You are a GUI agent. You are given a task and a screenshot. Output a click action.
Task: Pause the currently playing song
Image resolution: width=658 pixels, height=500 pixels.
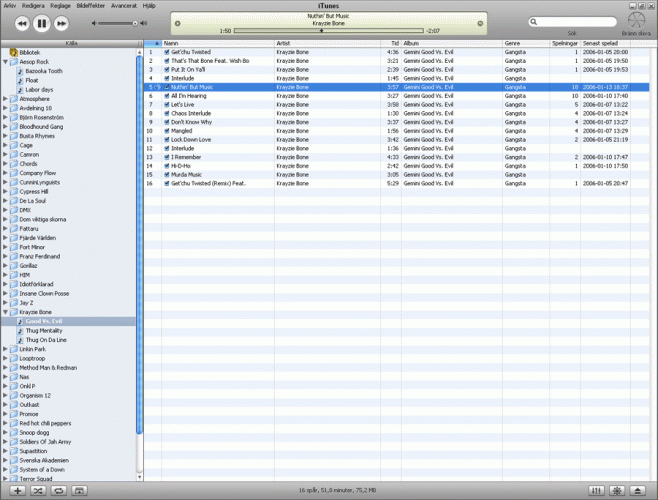(x=42, y=24)
